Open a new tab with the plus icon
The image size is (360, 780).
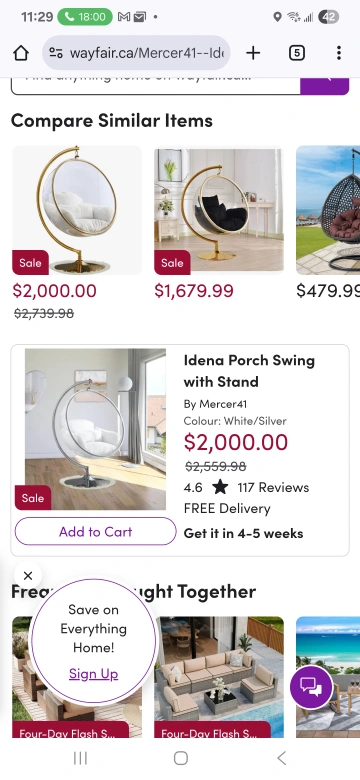tap(253, 53)
